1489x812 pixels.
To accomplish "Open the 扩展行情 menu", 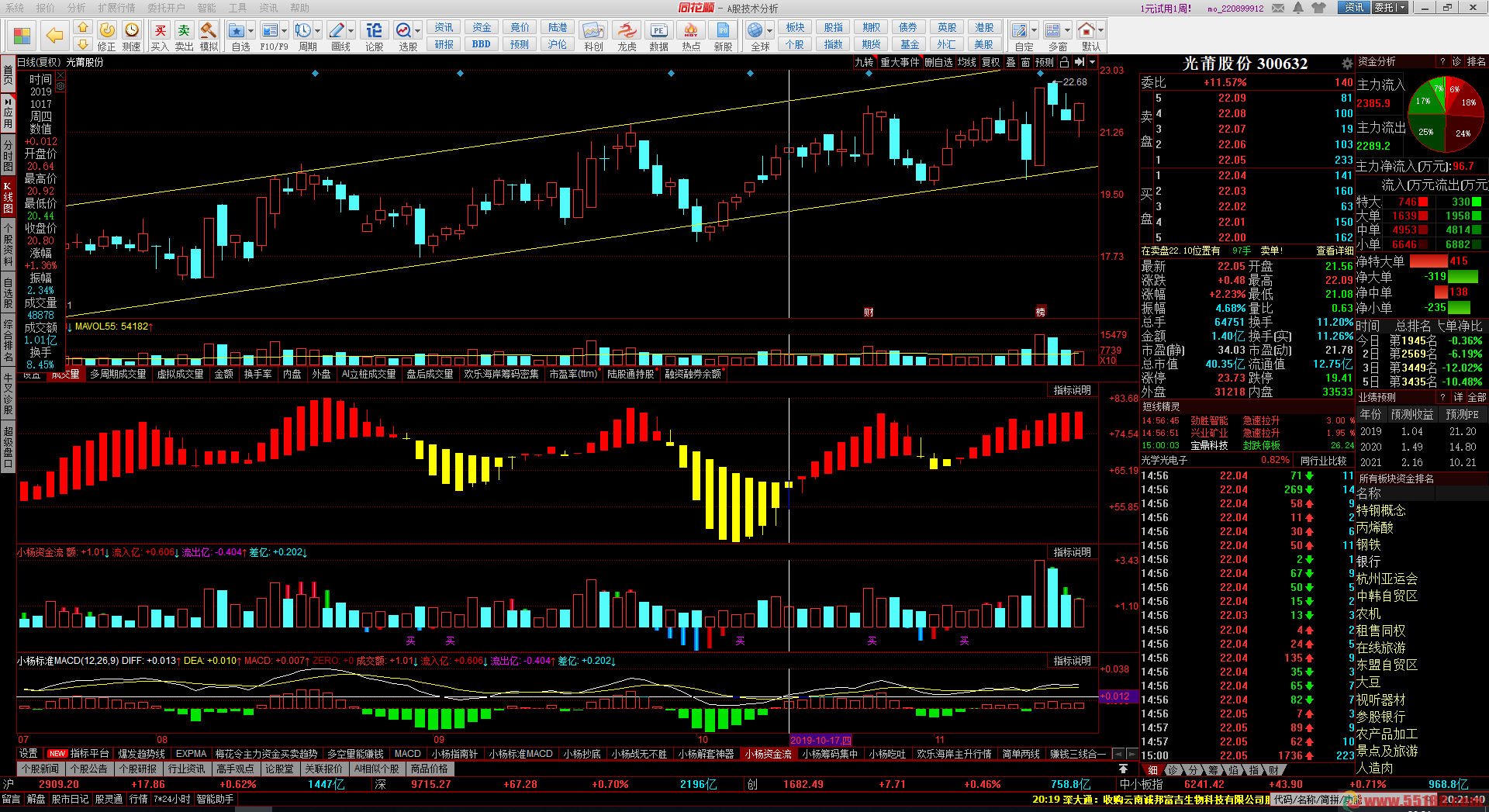I will (116, 8).
